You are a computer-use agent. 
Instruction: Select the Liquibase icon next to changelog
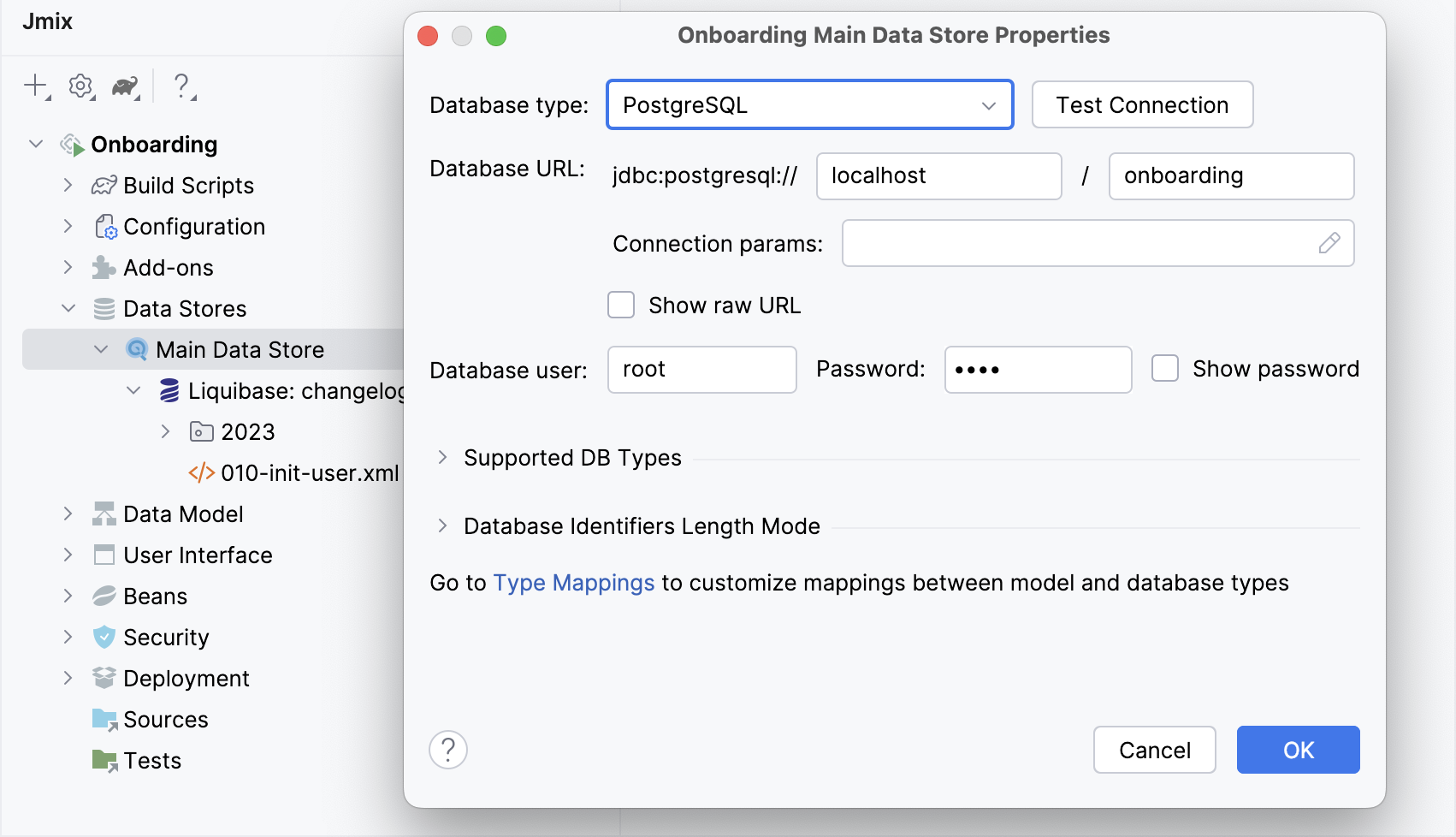coord(168,390)
